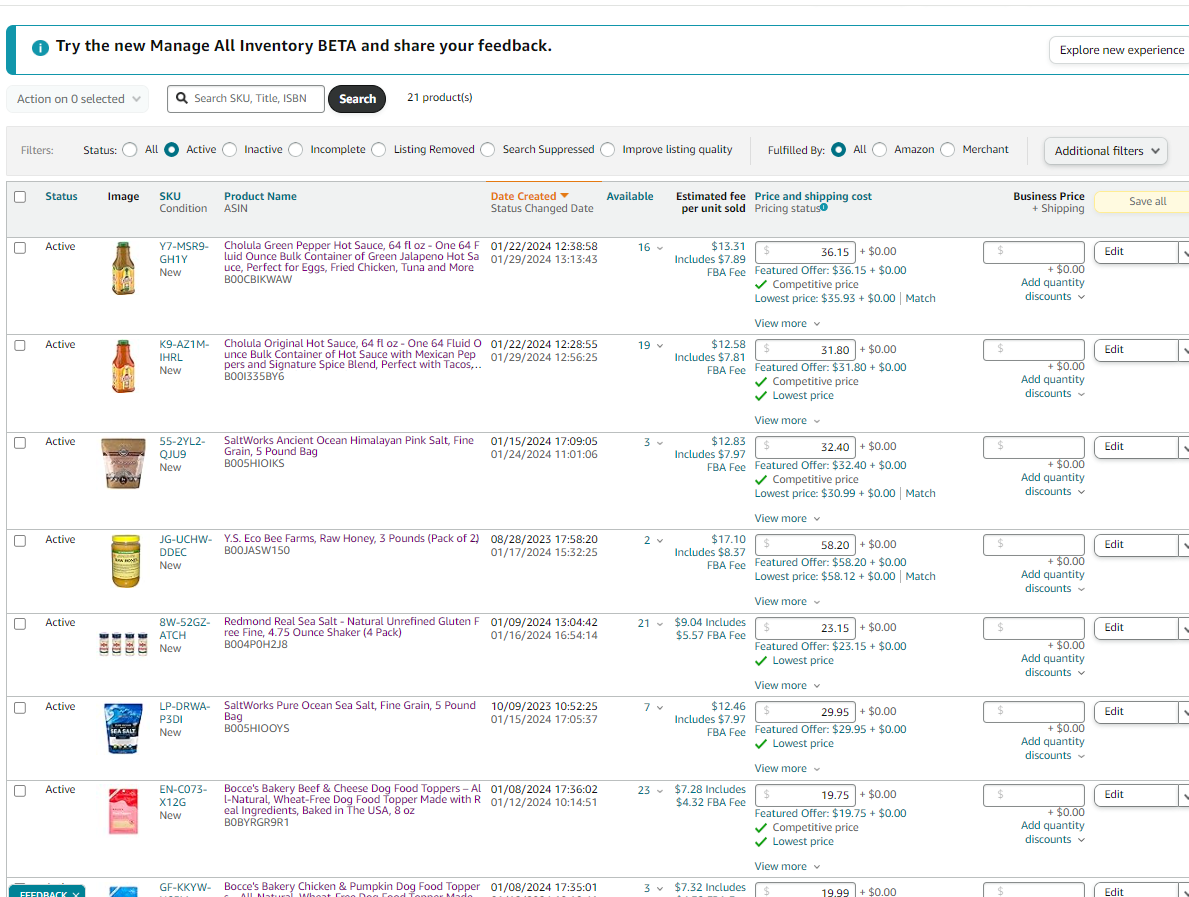The height and width of the screenshot is (897, 1189).
Task: Select the All status radio button
Action: click(130, 149)
